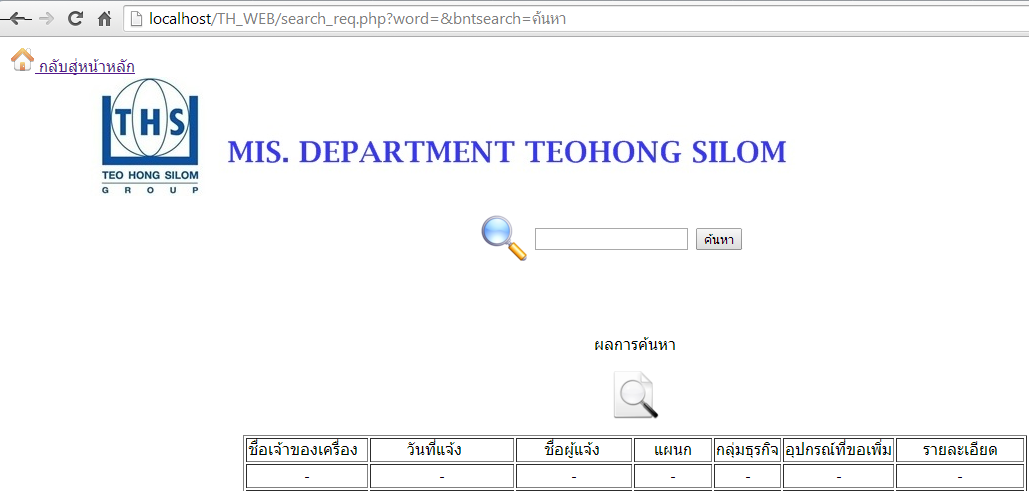Click the แผนก column header
The width and height of the screenshot is (1029, 491).
pos(673,450)
